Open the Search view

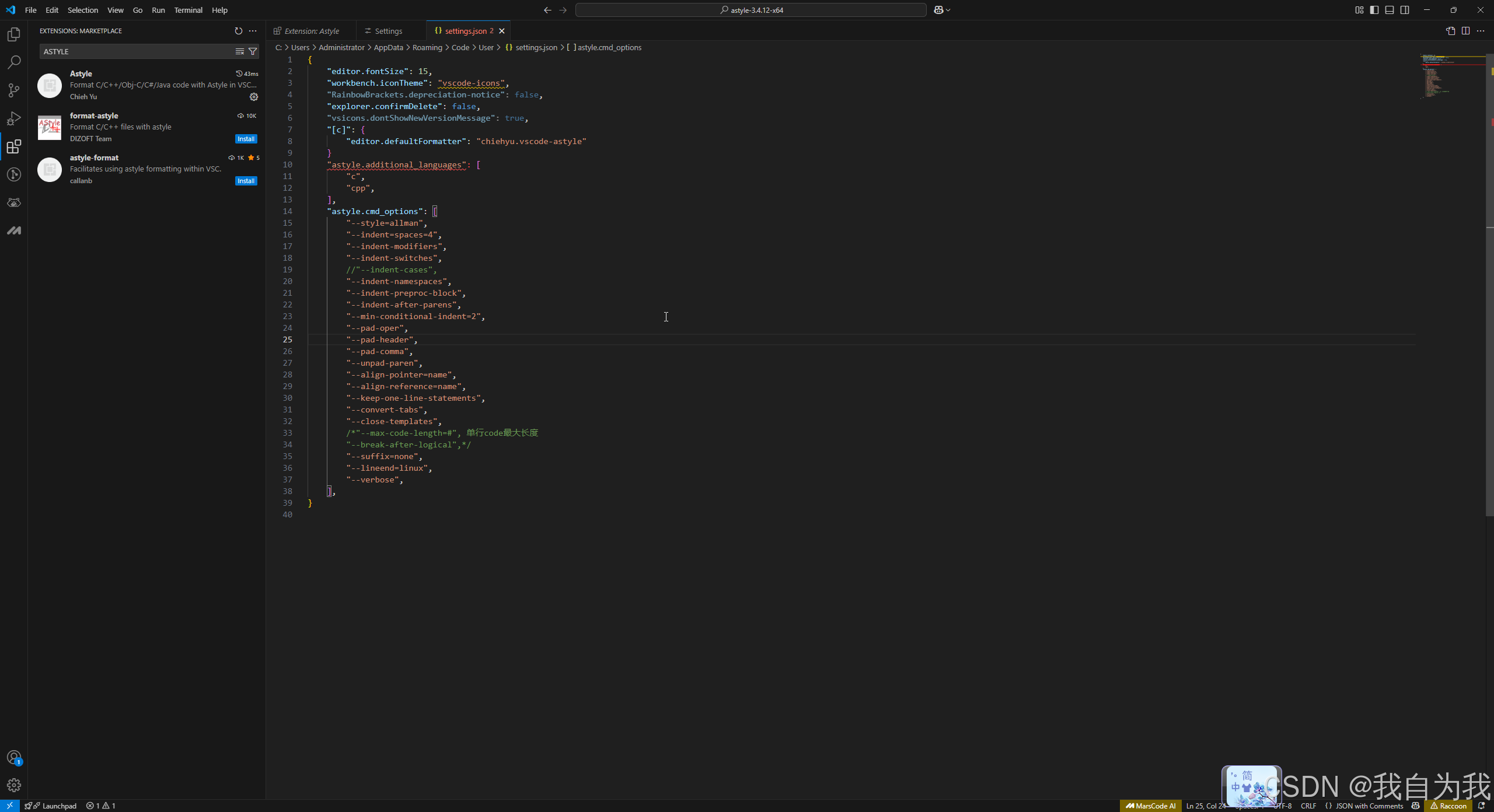13,62
